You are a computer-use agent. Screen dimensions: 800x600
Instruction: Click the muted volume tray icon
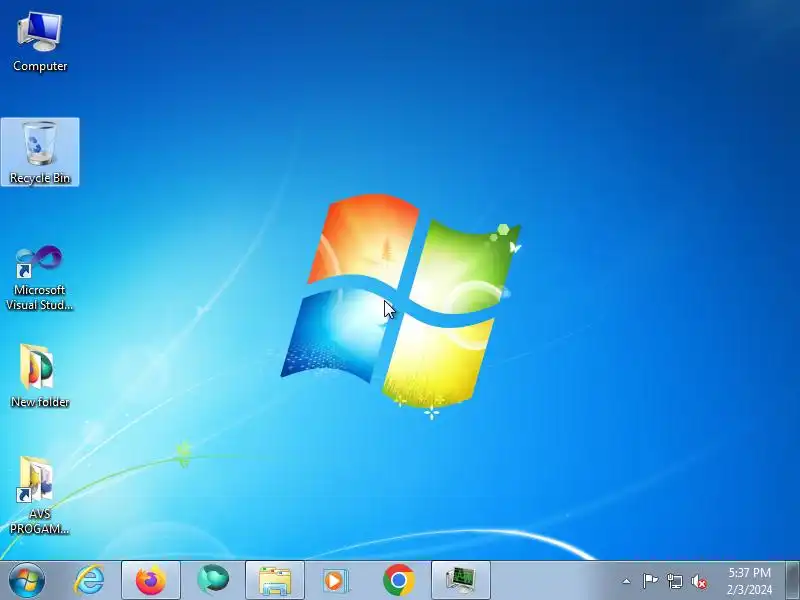tap(699, 581)
